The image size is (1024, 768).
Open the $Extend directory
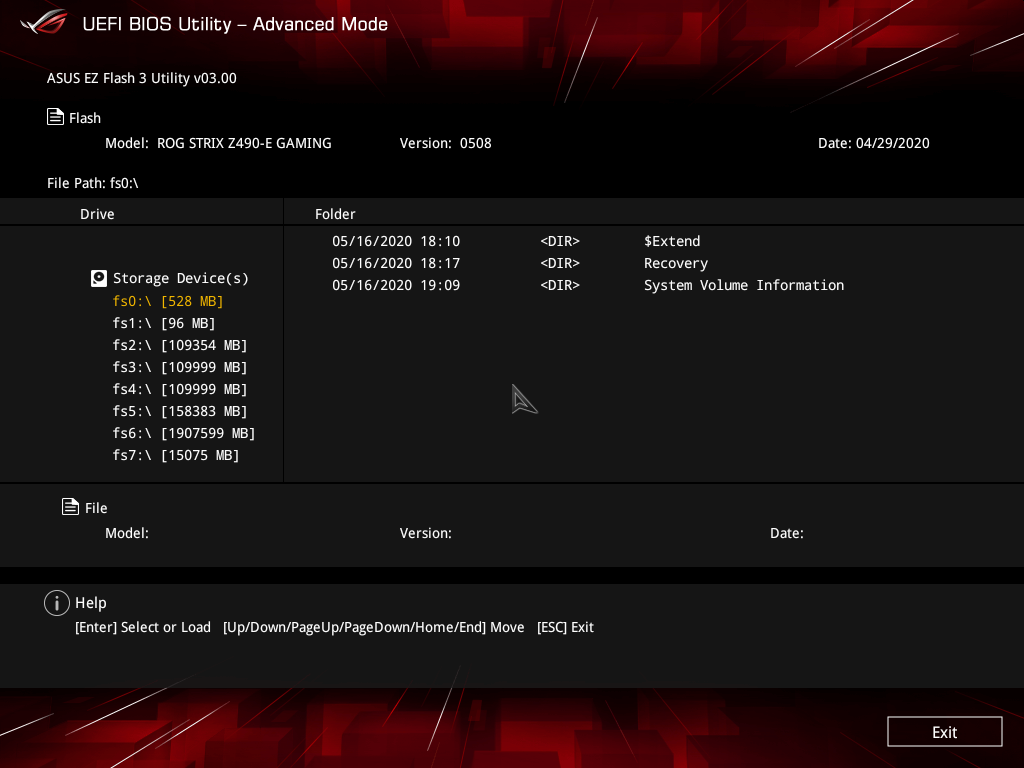pyautogui.click(x=672, y=241)
